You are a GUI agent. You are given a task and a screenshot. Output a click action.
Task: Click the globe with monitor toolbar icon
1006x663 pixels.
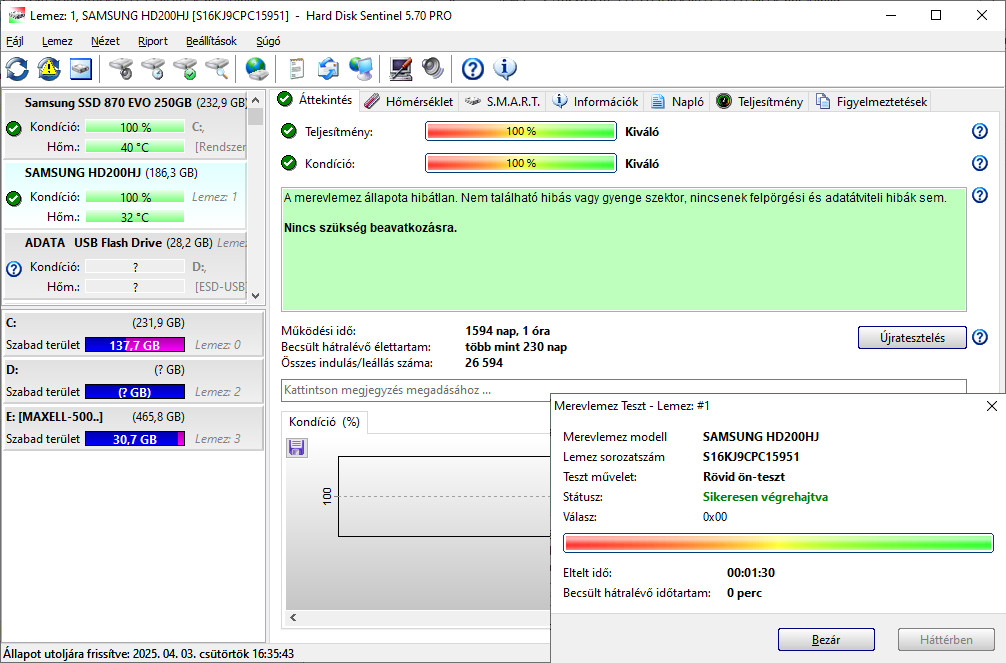click(x=361, y=69)
